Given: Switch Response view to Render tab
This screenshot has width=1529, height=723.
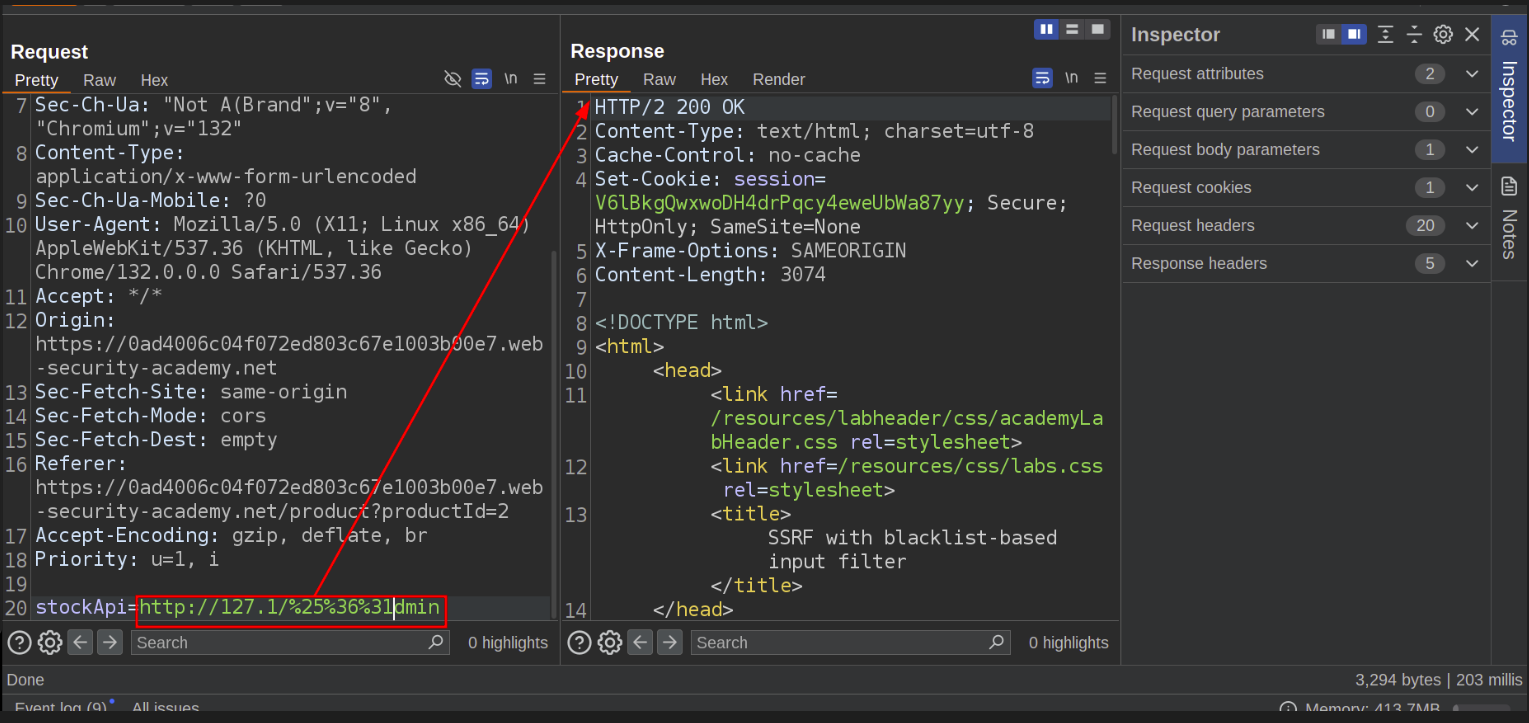Looking at the screenshot, I should [779, 79].
